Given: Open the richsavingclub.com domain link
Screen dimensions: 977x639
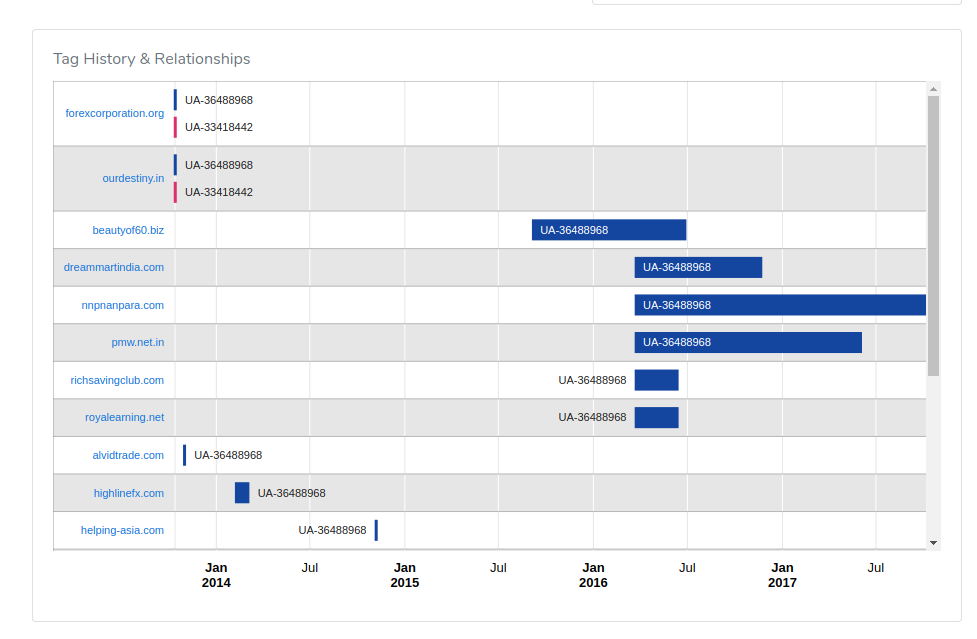Looking at the screenshot, I should (117, 381).
